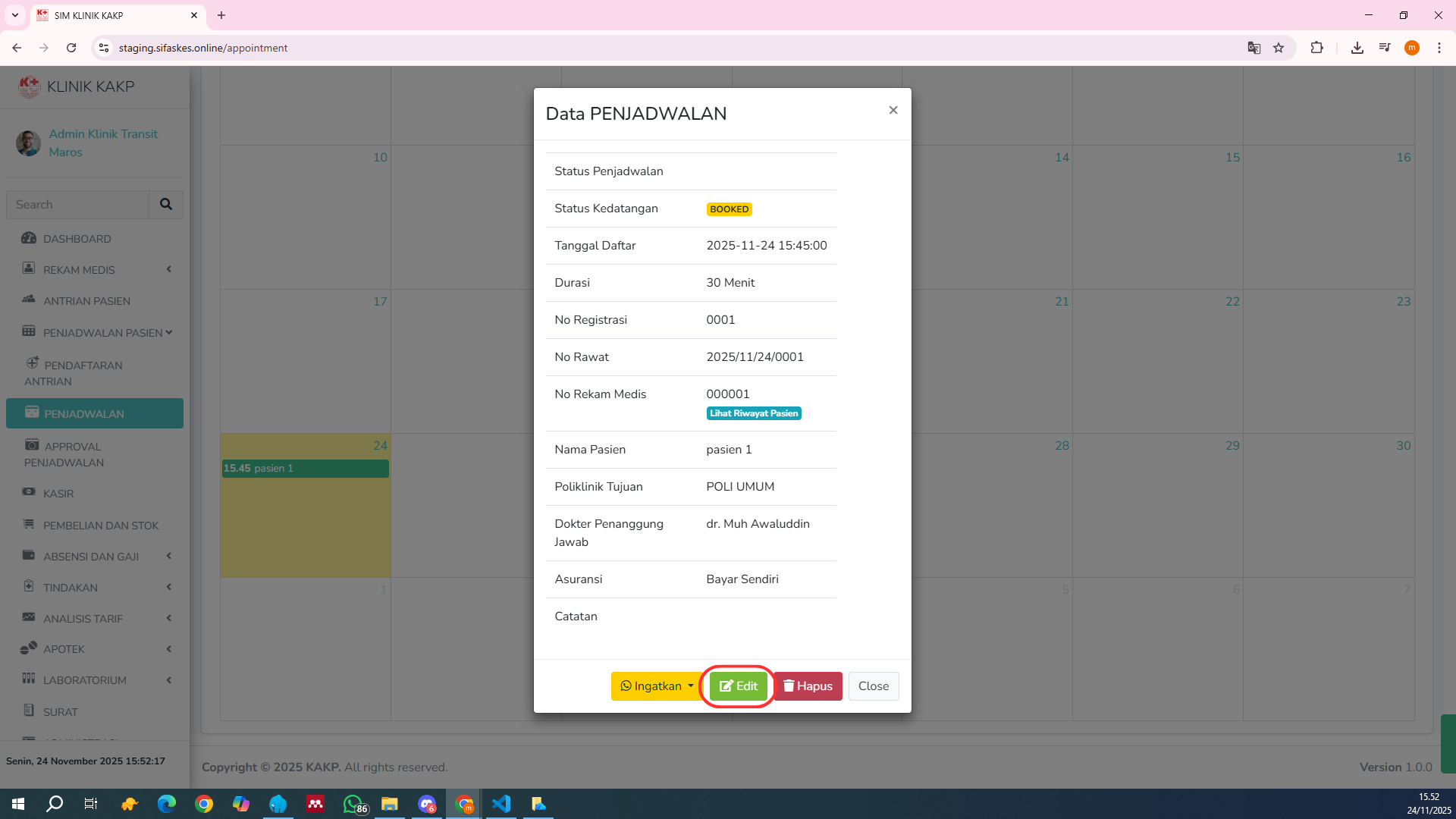Click the sidebar search magnifier icon
The height and width of the screenshot is (819, 1456).
166,205
